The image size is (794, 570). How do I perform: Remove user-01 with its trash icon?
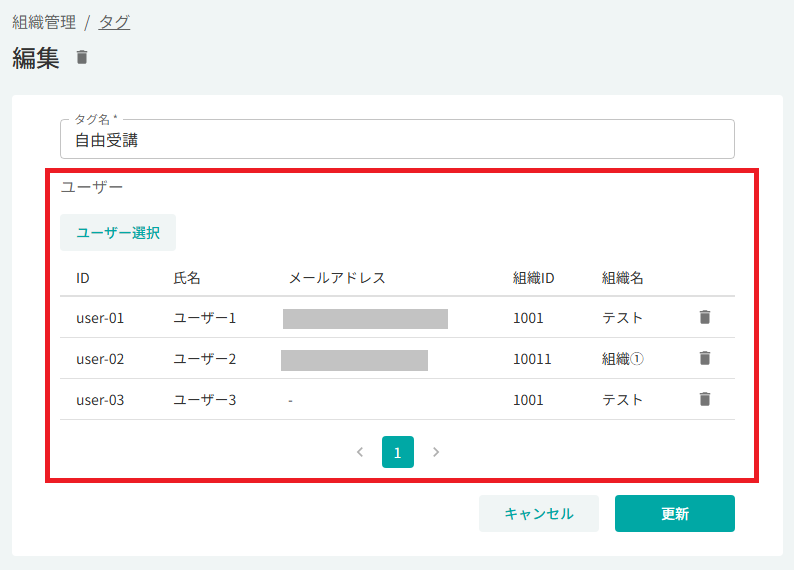tap(705, 317)
